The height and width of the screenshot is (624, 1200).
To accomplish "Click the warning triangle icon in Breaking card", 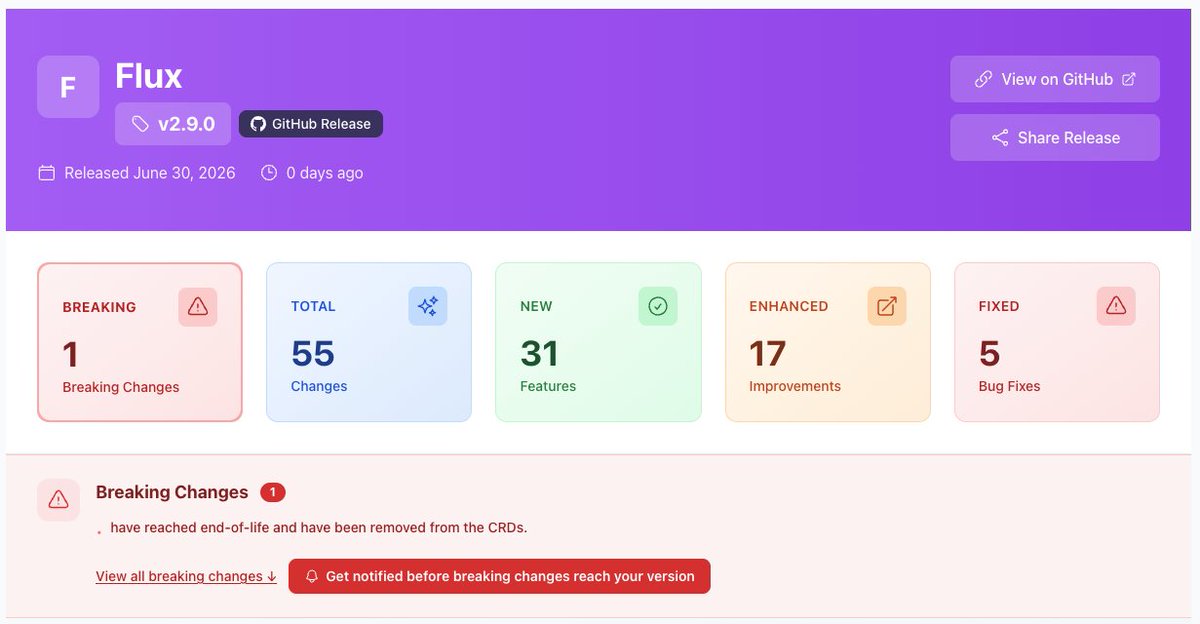I will [x=198, y=307].
